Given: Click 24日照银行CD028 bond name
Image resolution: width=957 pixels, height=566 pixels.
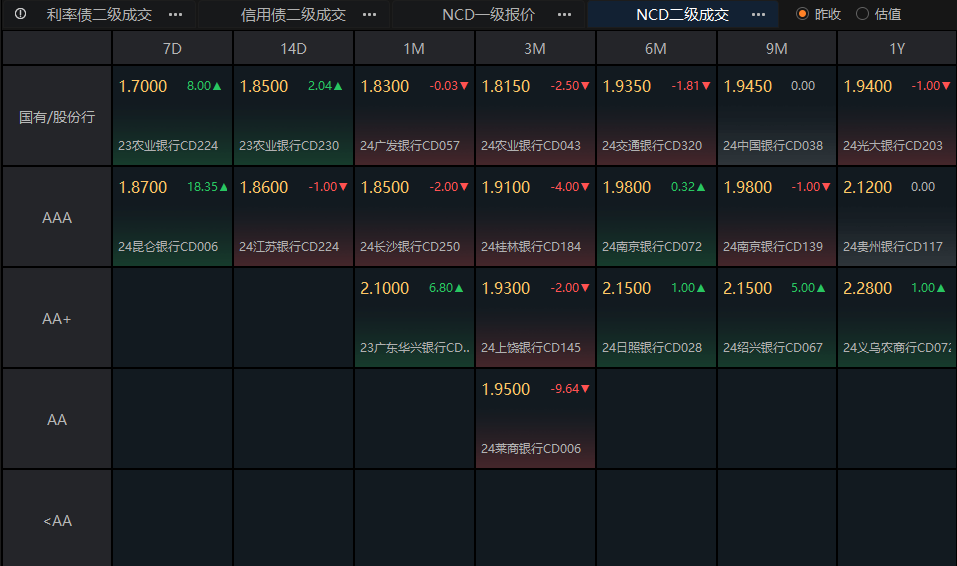Looking at the screenshot, I should click(x=652, y=347).
